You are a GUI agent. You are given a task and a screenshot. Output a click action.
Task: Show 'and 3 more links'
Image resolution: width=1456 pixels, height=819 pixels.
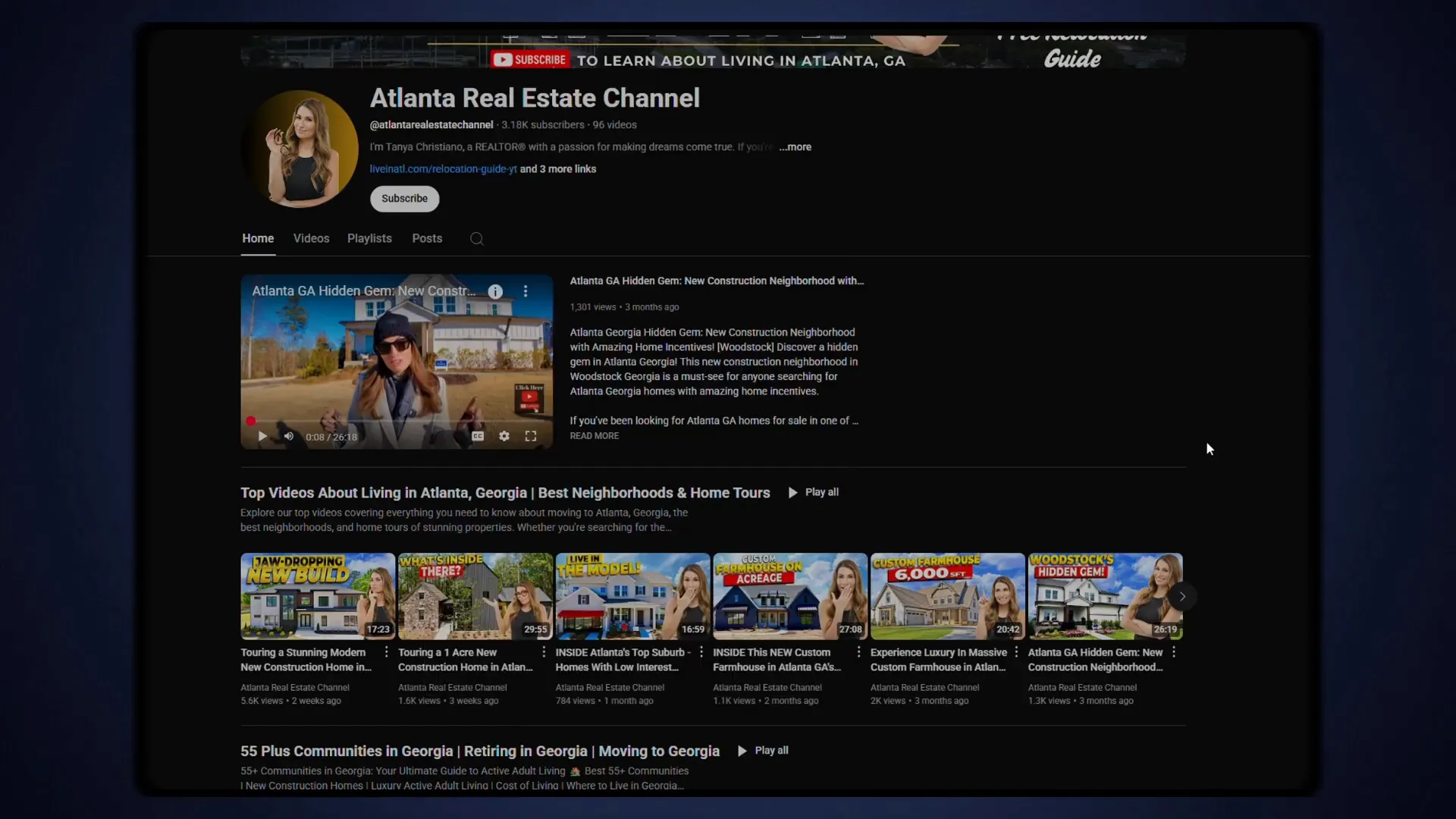point(558,169)
